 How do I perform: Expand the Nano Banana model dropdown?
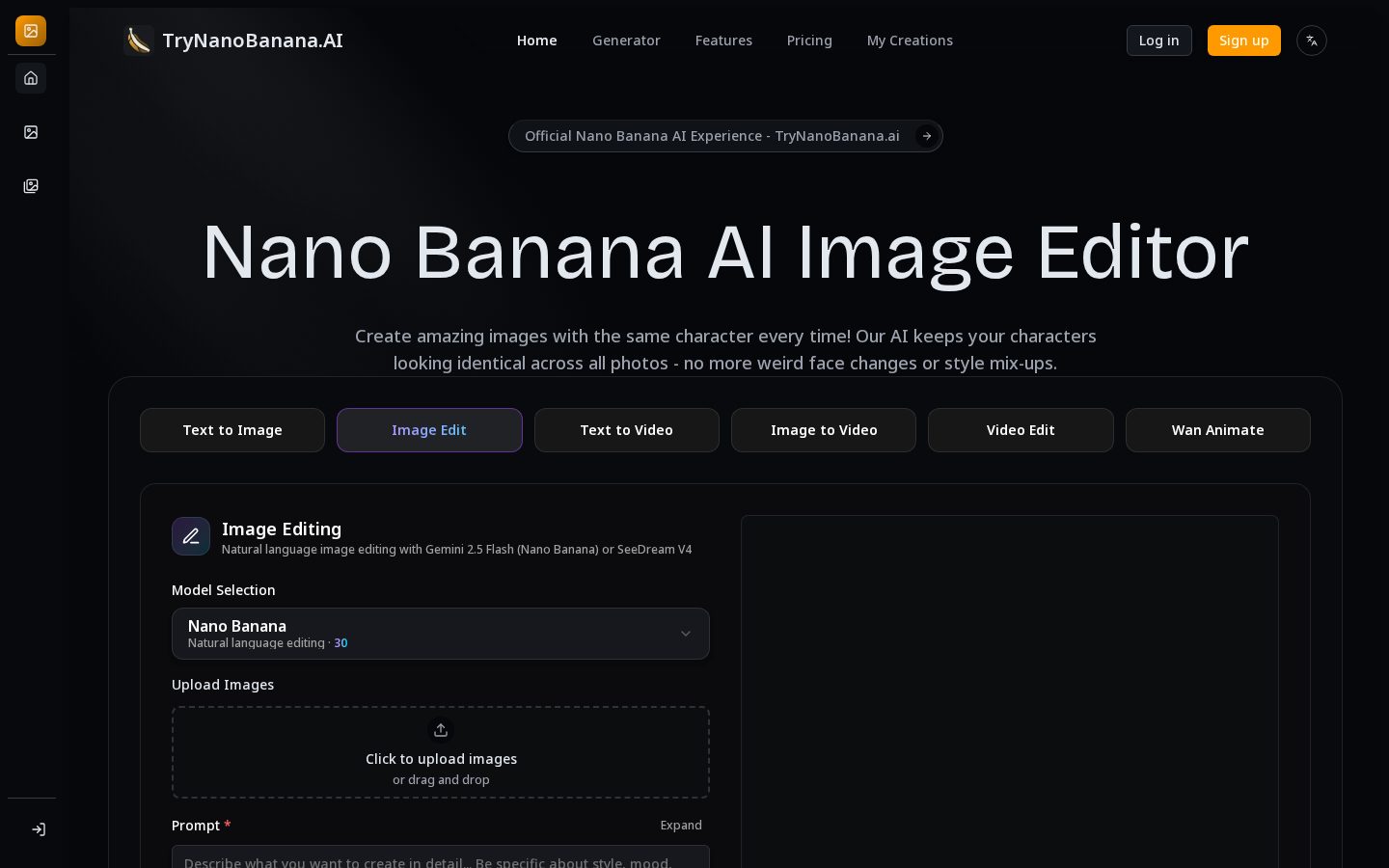click(441, 634)
